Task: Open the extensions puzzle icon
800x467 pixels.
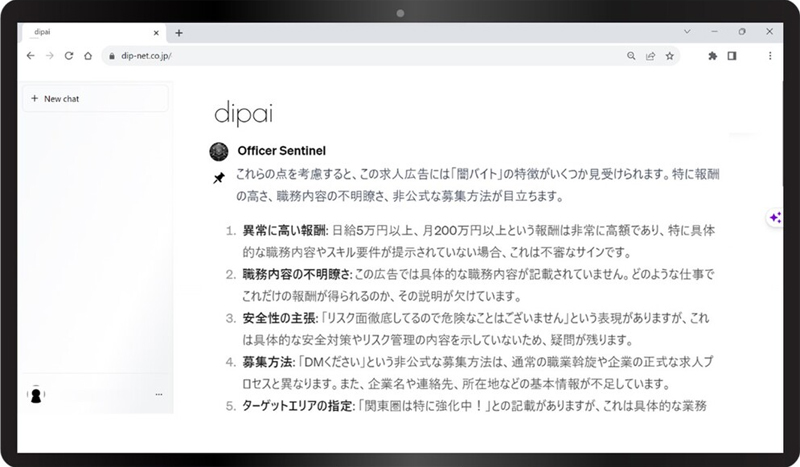Action: [713, 56]
